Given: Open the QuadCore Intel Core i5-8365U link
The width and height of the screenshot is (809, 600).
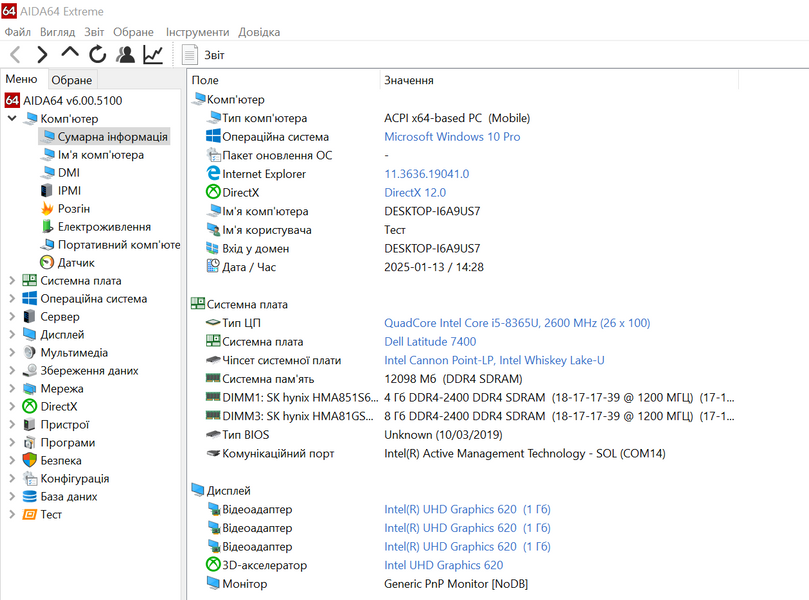Looking at the screenshot, I should pyautogui.click(x=517, y=323).
